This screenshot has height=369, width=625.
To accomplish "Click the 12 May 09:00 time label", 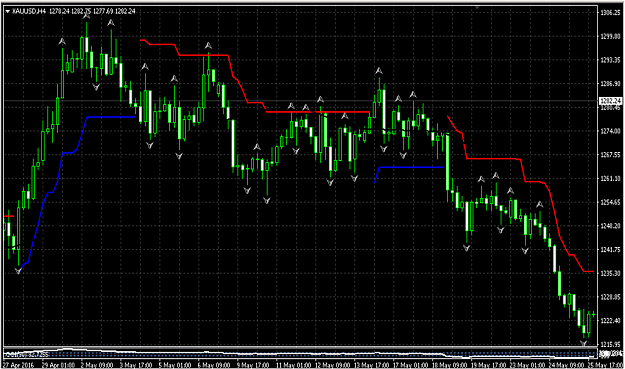I will [x=332, y=365].
